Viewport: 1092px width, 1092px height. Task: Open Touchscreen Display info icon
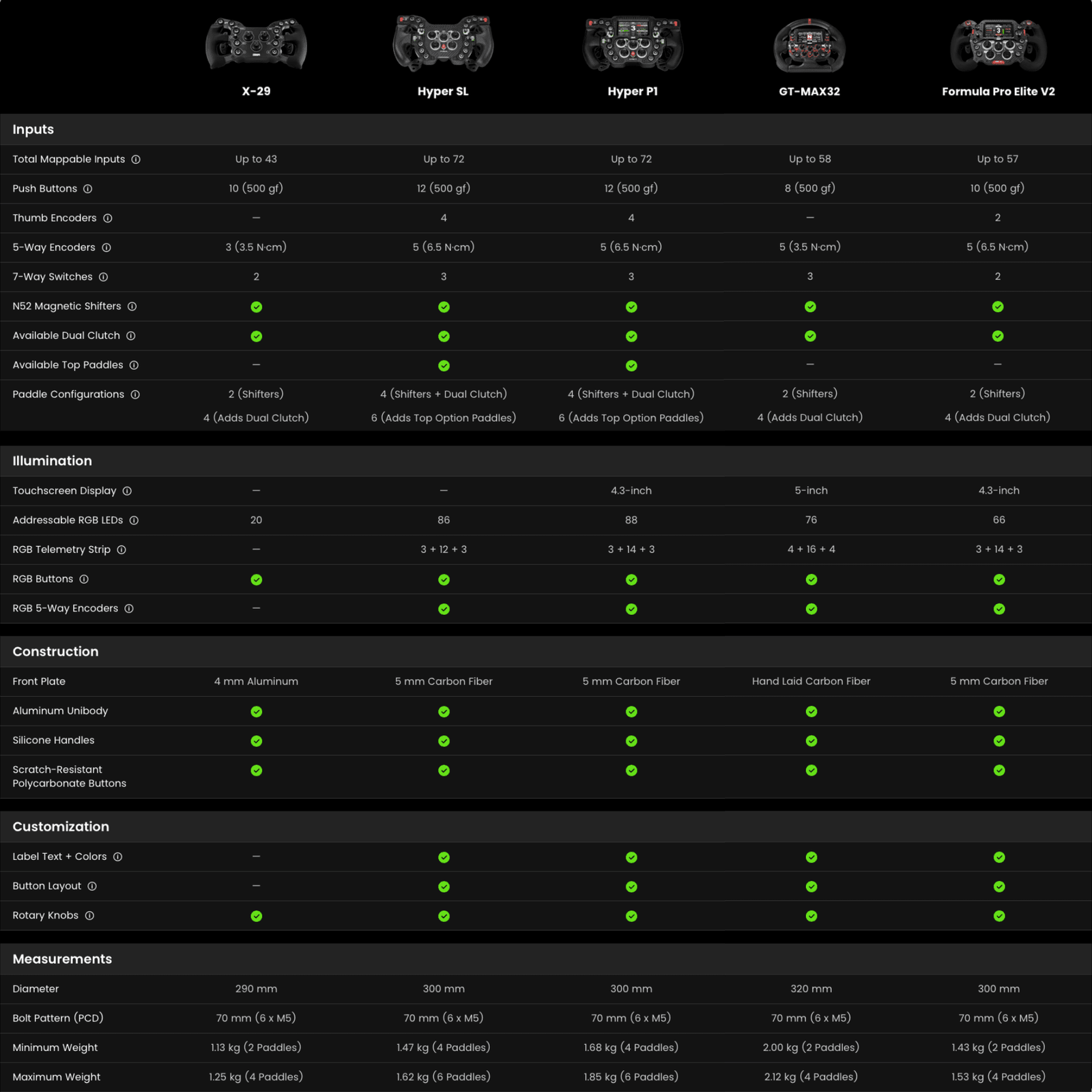coord(127,491)
